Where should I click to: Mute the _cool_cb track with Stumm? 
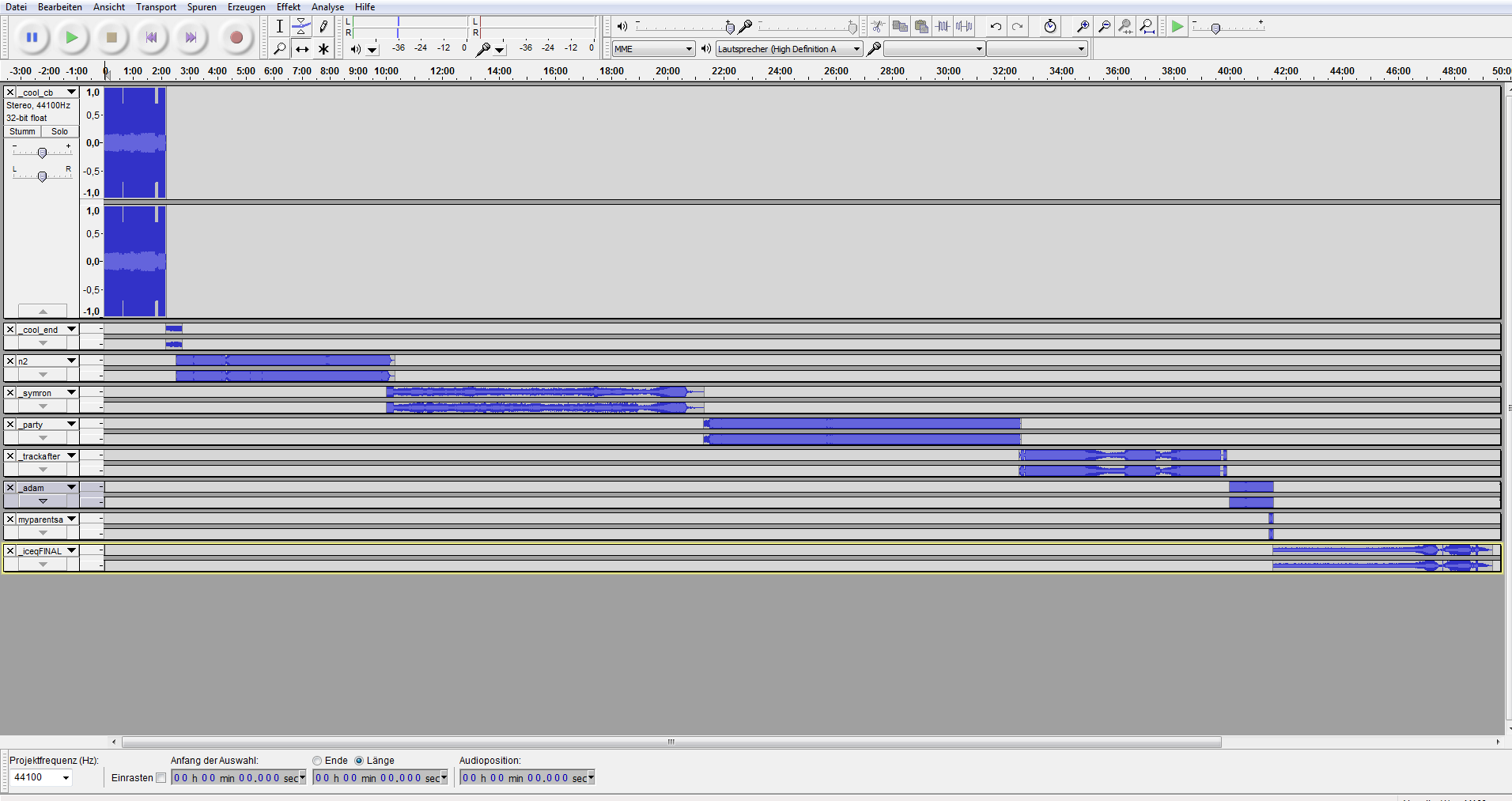22,132
